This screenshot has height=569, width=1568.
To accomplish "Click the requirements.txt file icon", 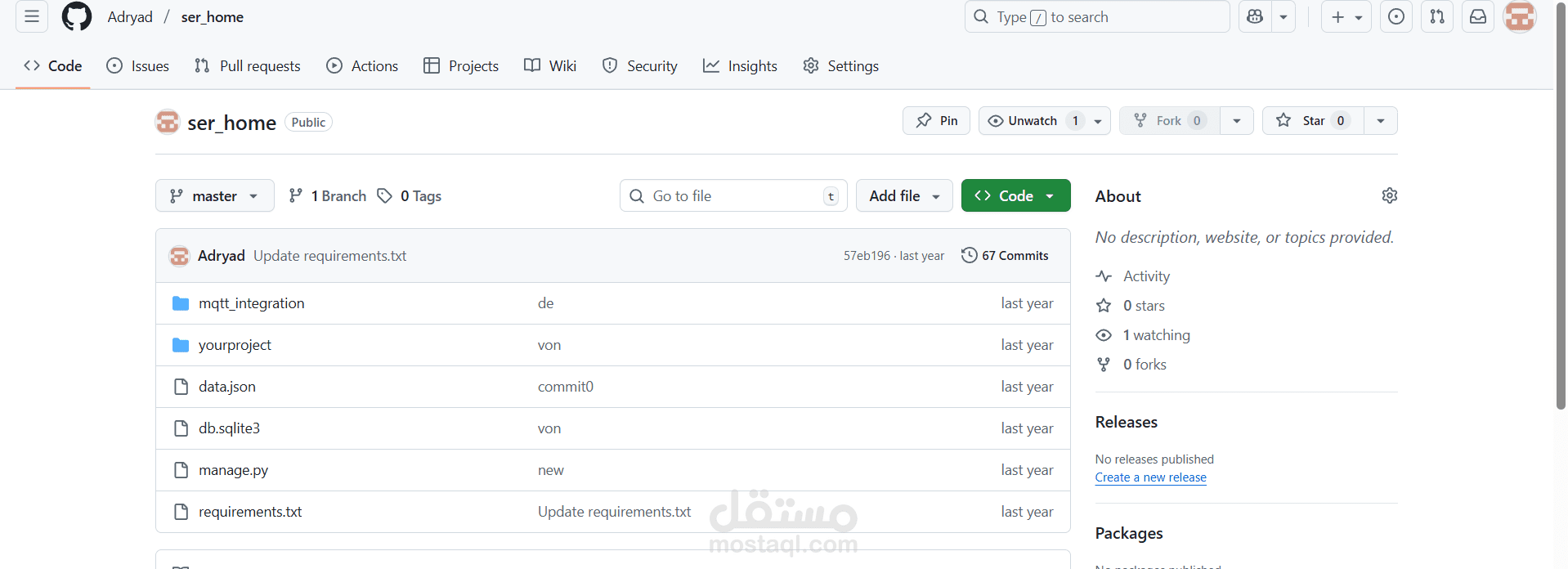I will pos(181,512).
